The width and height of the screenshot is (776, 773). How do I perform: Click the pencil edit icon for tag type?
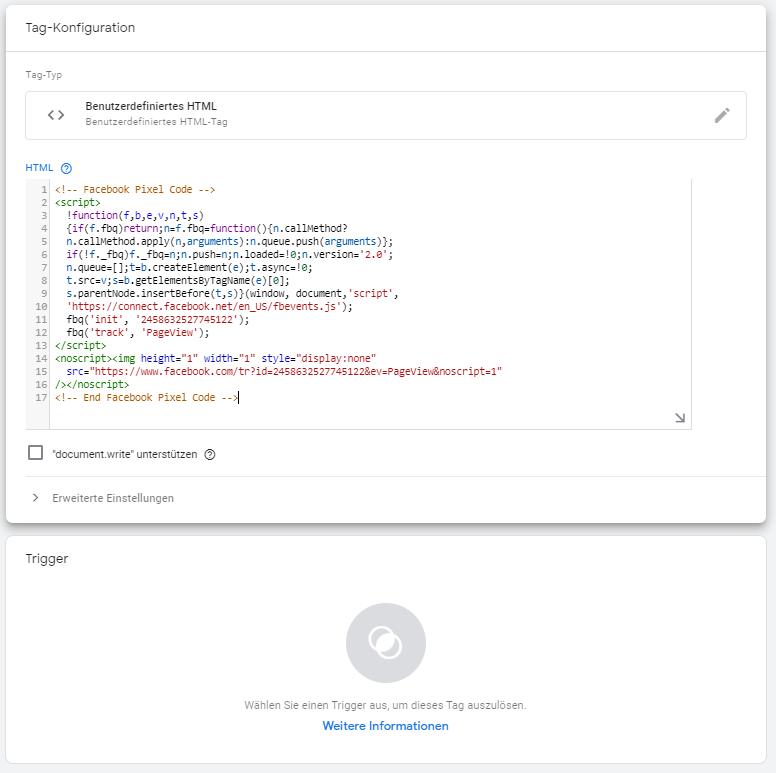pos(722,115)
